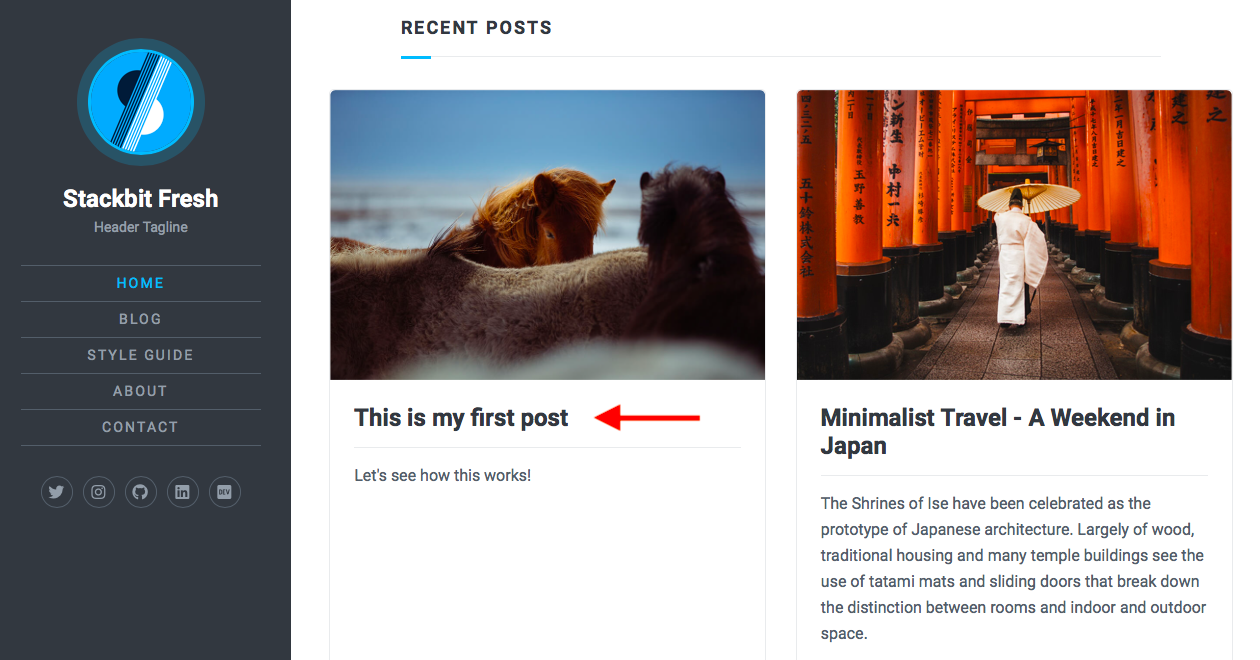This screenshot has width=1260, height=660.
Task: Open the Twitter social icon
Action: 57,492
